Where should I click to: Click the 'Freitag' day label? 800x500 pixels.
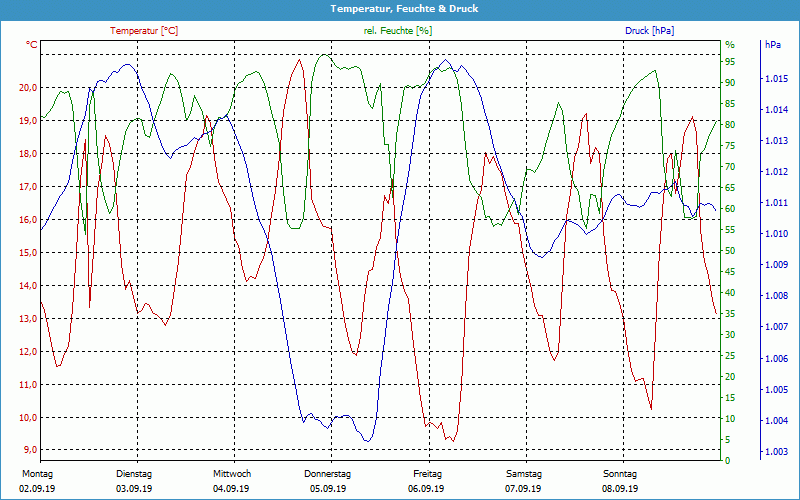(428, 474)
